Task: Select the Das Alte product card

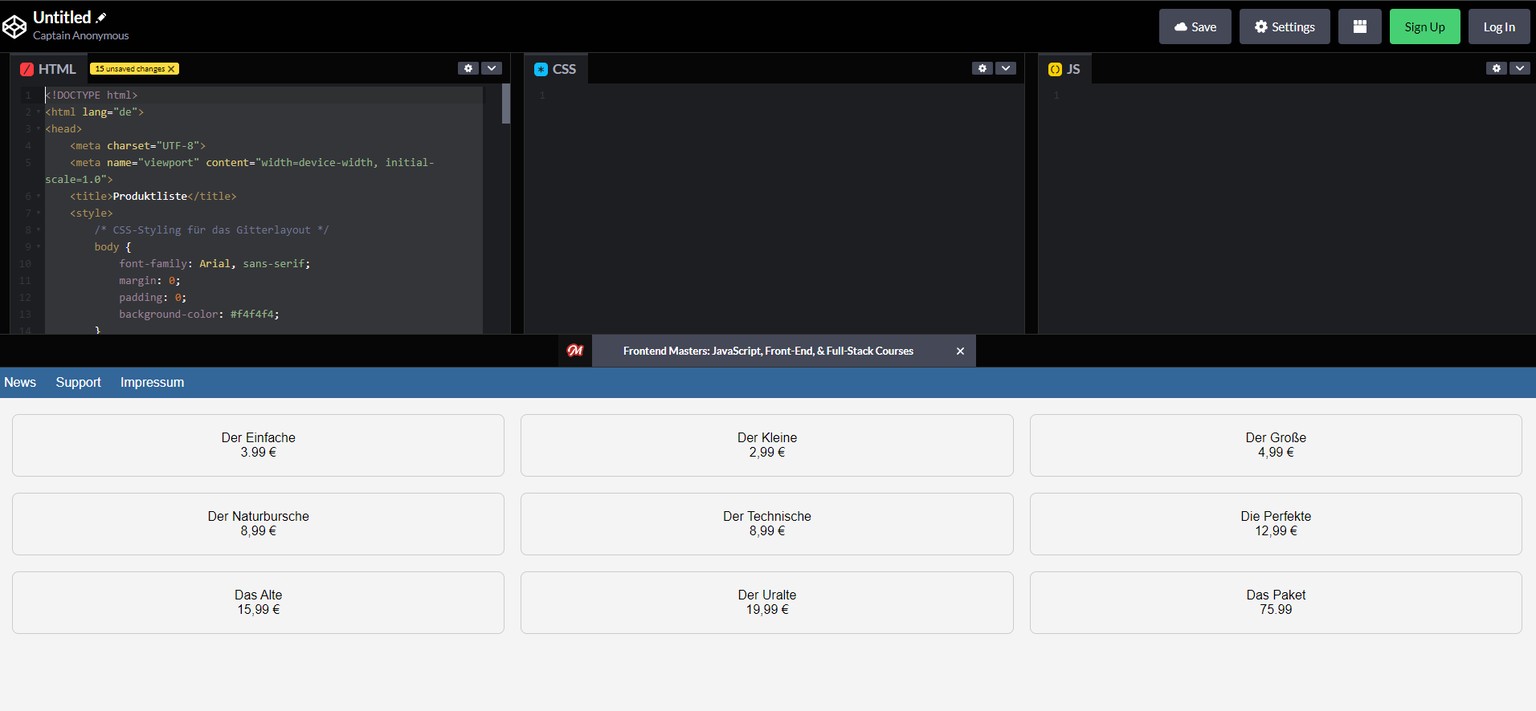Action: pyautogui.click(x=258, y=602)
